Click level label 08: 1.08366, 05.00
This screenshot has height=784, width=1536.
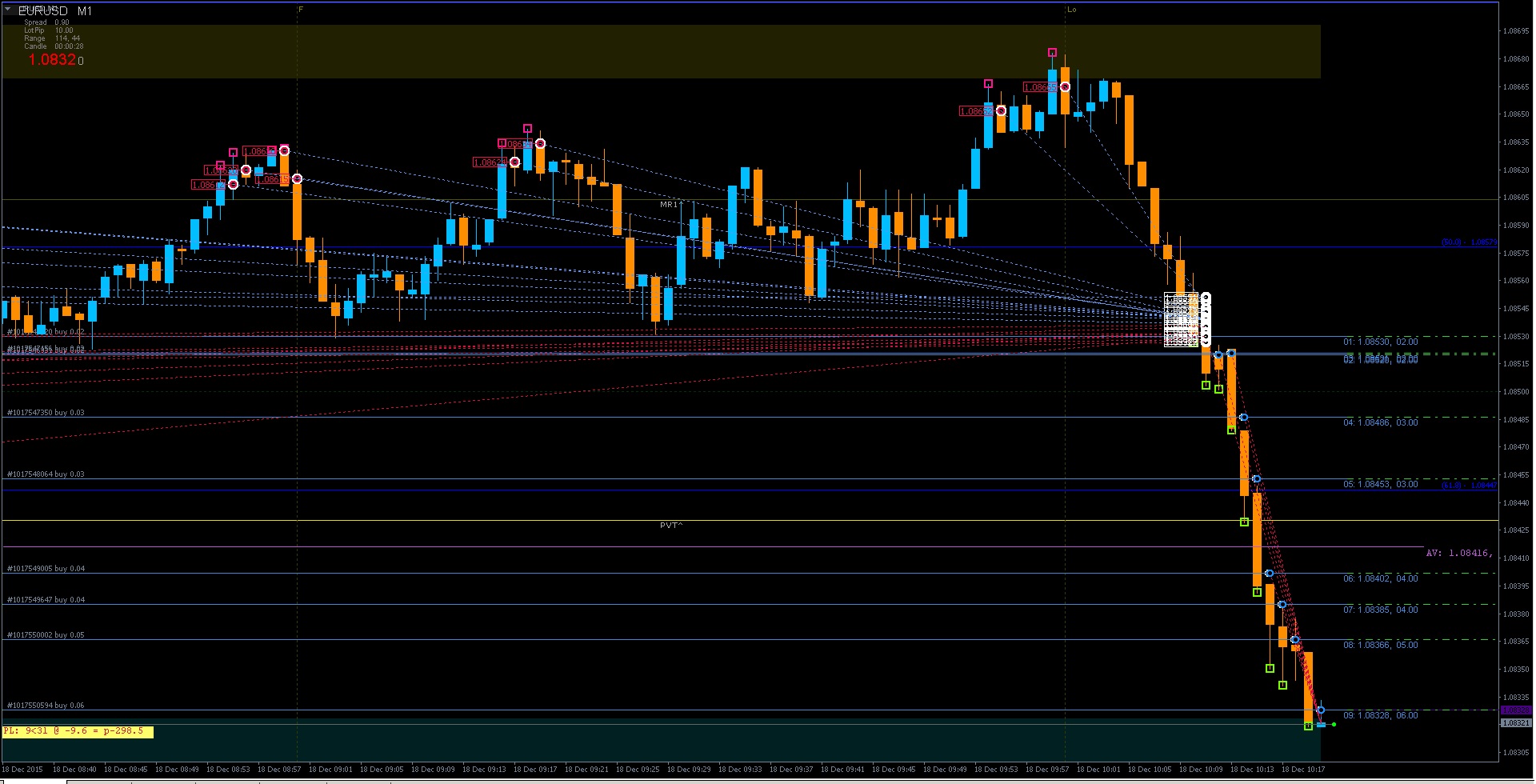tap(1381, 645)
